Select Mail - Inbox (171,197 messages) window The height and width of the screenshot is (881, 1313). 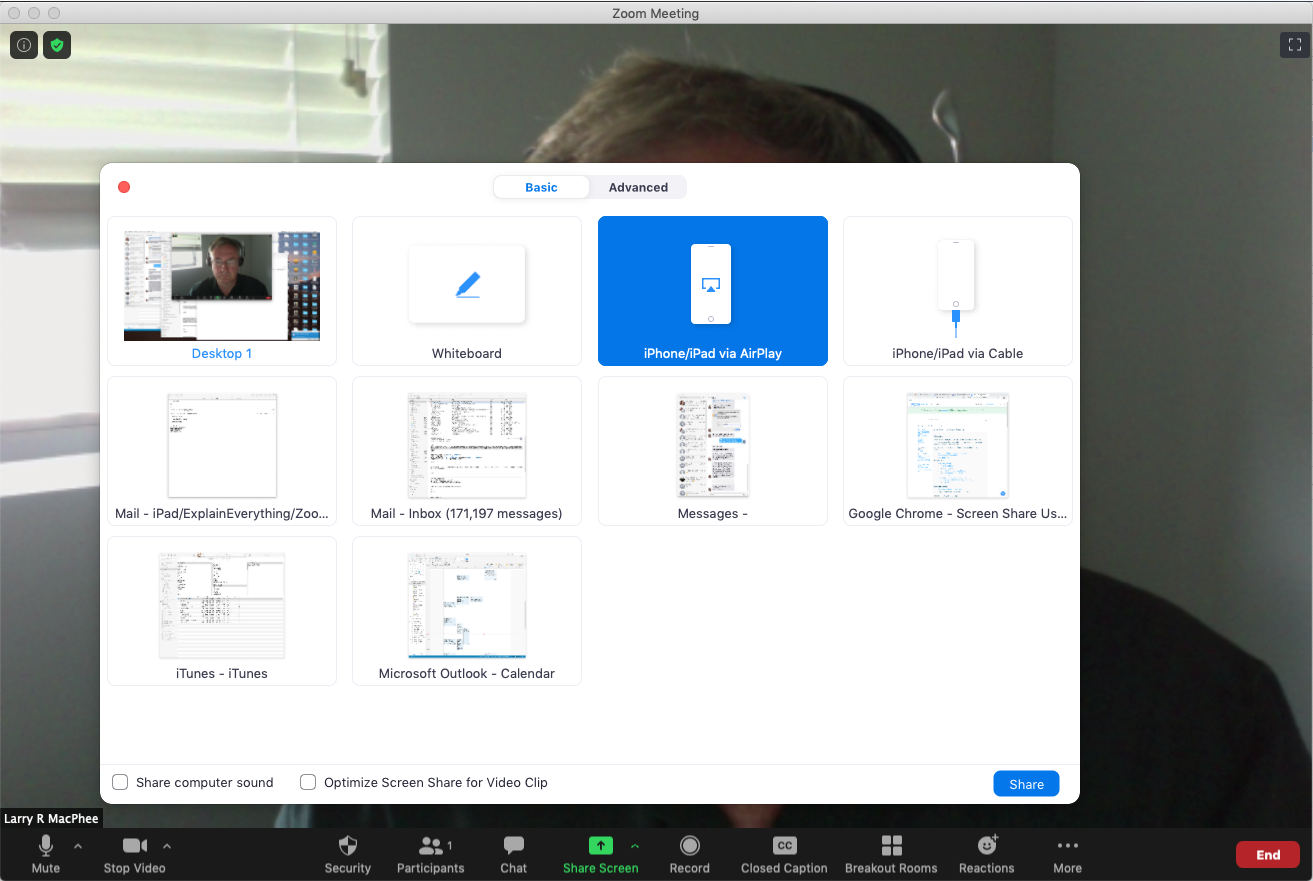click(x=467, y=451)
